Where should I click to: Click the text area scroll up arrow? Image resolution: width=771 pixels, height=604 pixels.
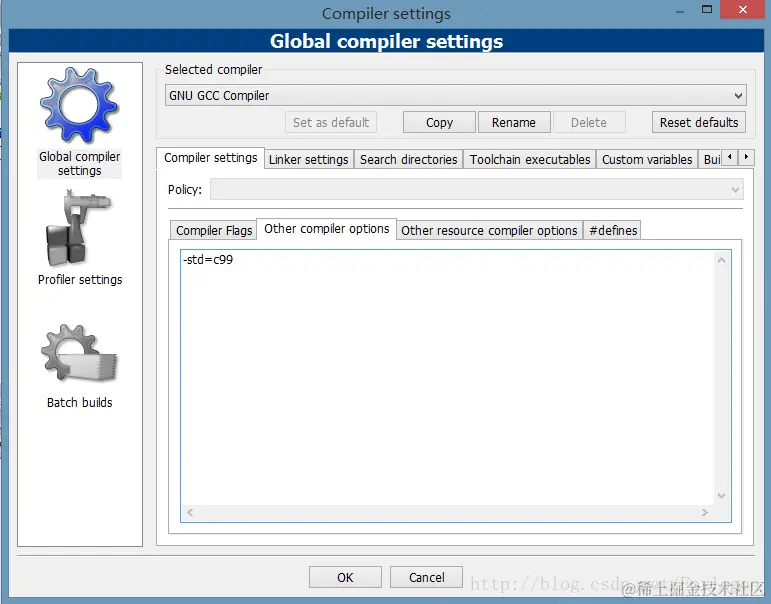[x=721, y=260]
